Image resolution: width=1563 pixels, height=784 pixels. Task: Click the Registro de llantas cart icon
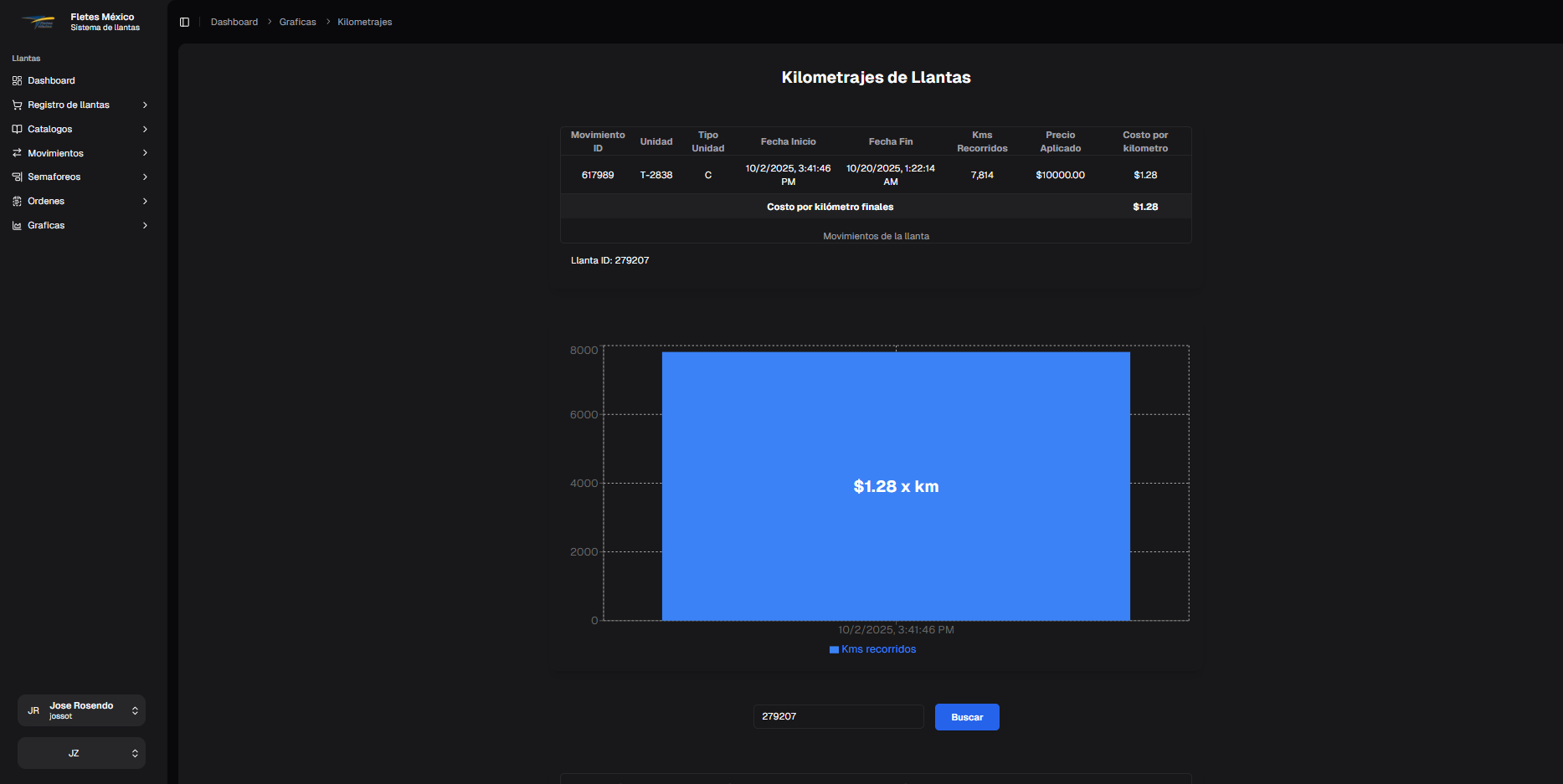17,105
